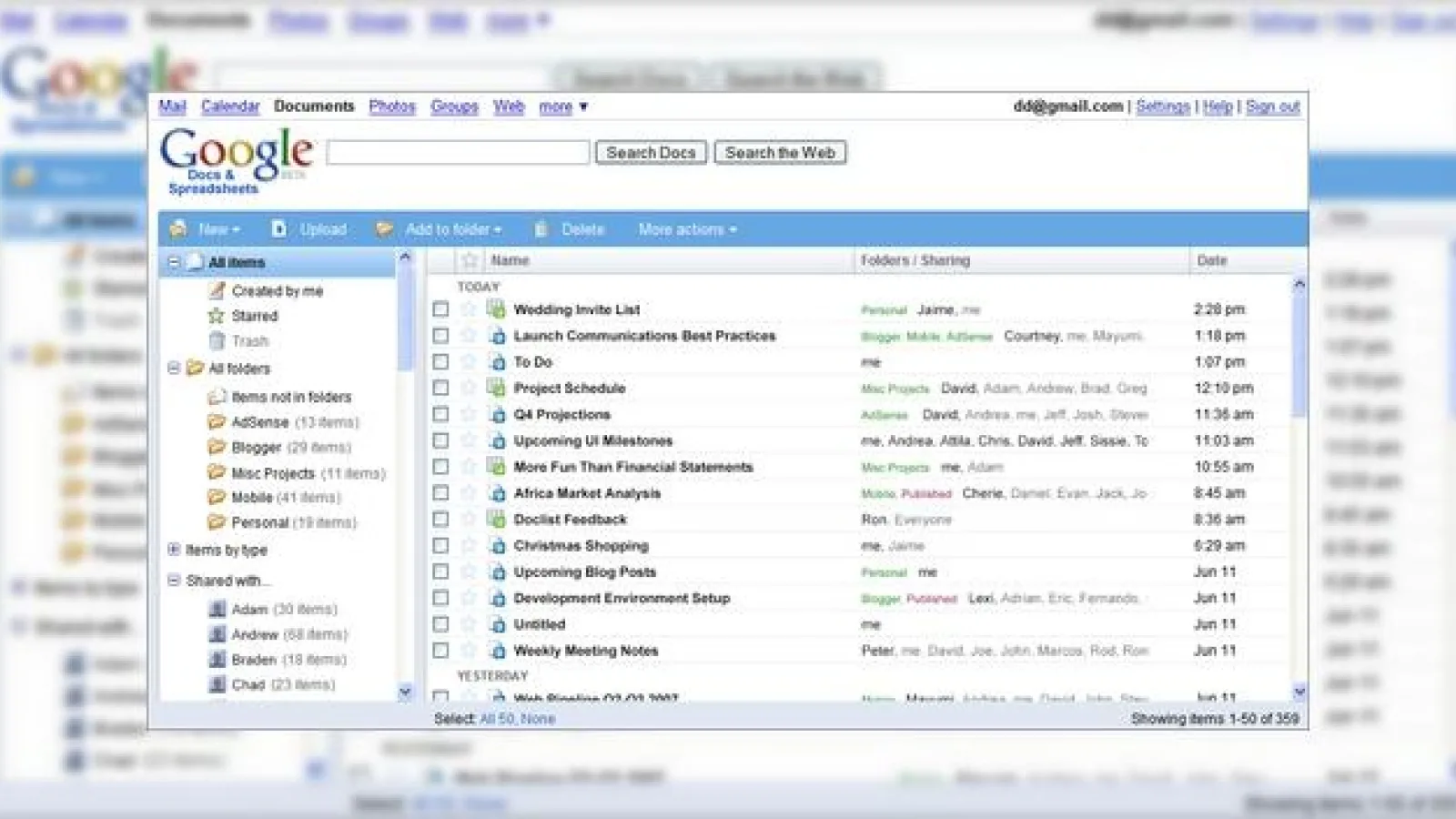
Task: Click spreadsheet icon for More Fun Than Financial Statements
Action: click(x=497, y=467)
